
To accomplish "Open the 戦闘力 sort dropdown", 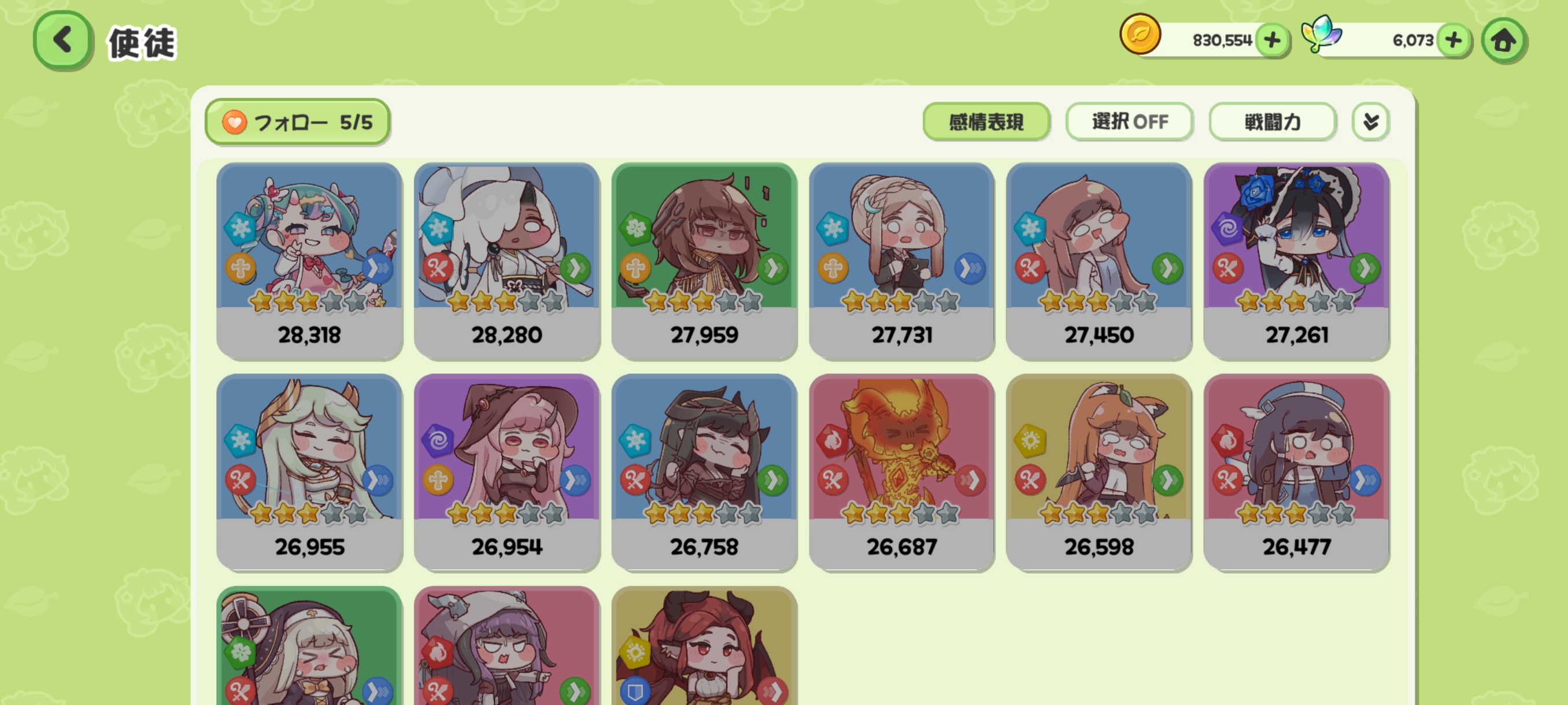I will (x=1272, y=122).
